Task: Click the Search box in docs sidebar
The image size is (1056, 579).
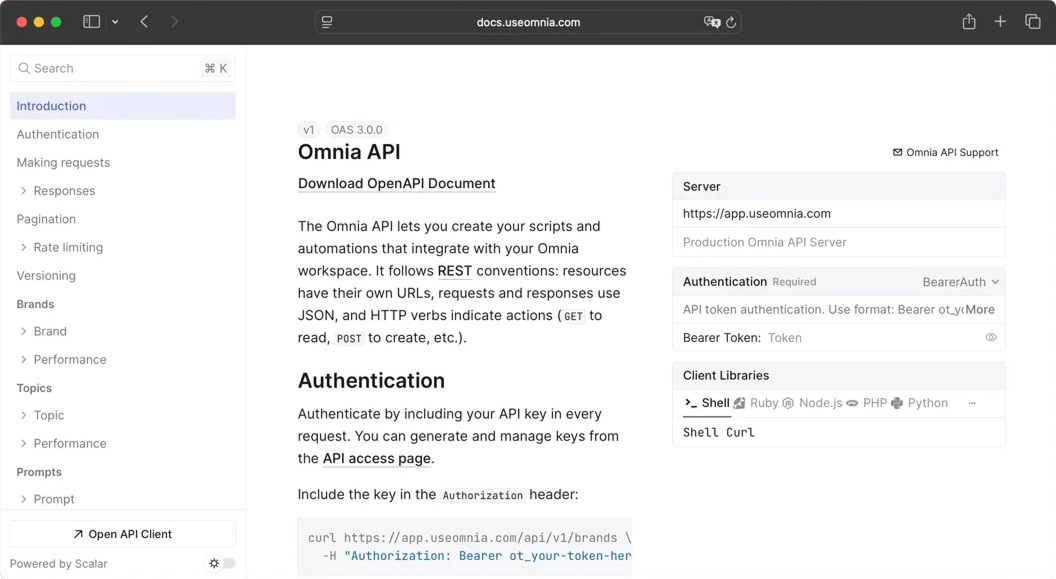Action: point(123,68)
